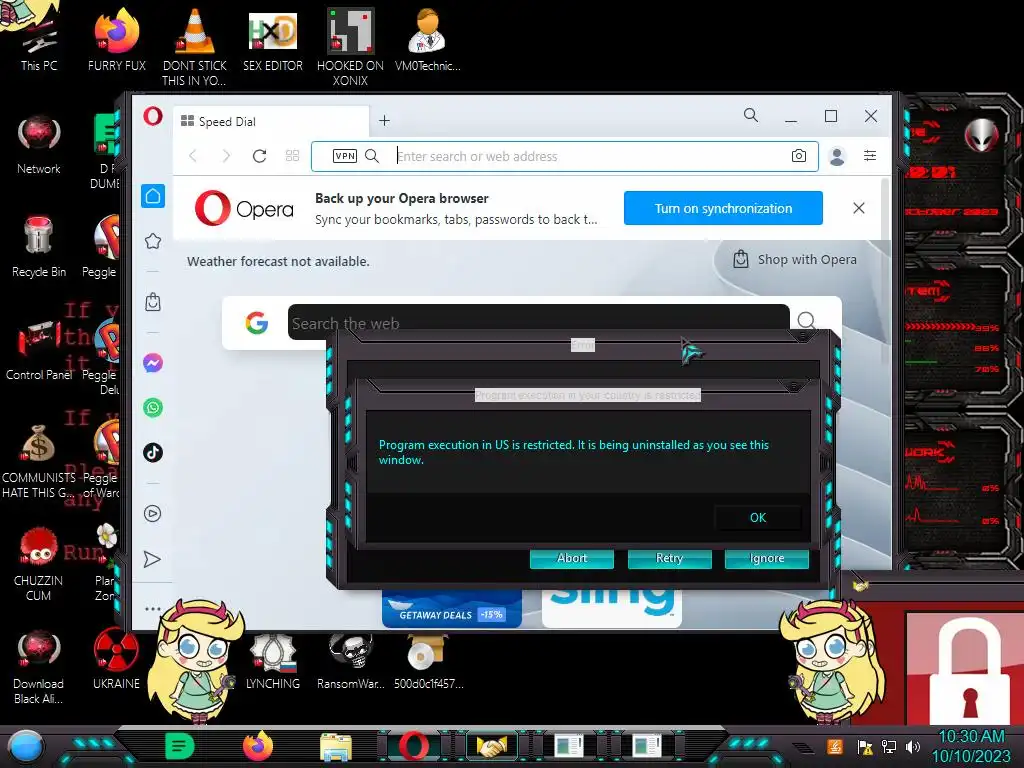This screenshot has width=1024, height=768.
Task: Click the Ignore button
Action: pos(767,558)
